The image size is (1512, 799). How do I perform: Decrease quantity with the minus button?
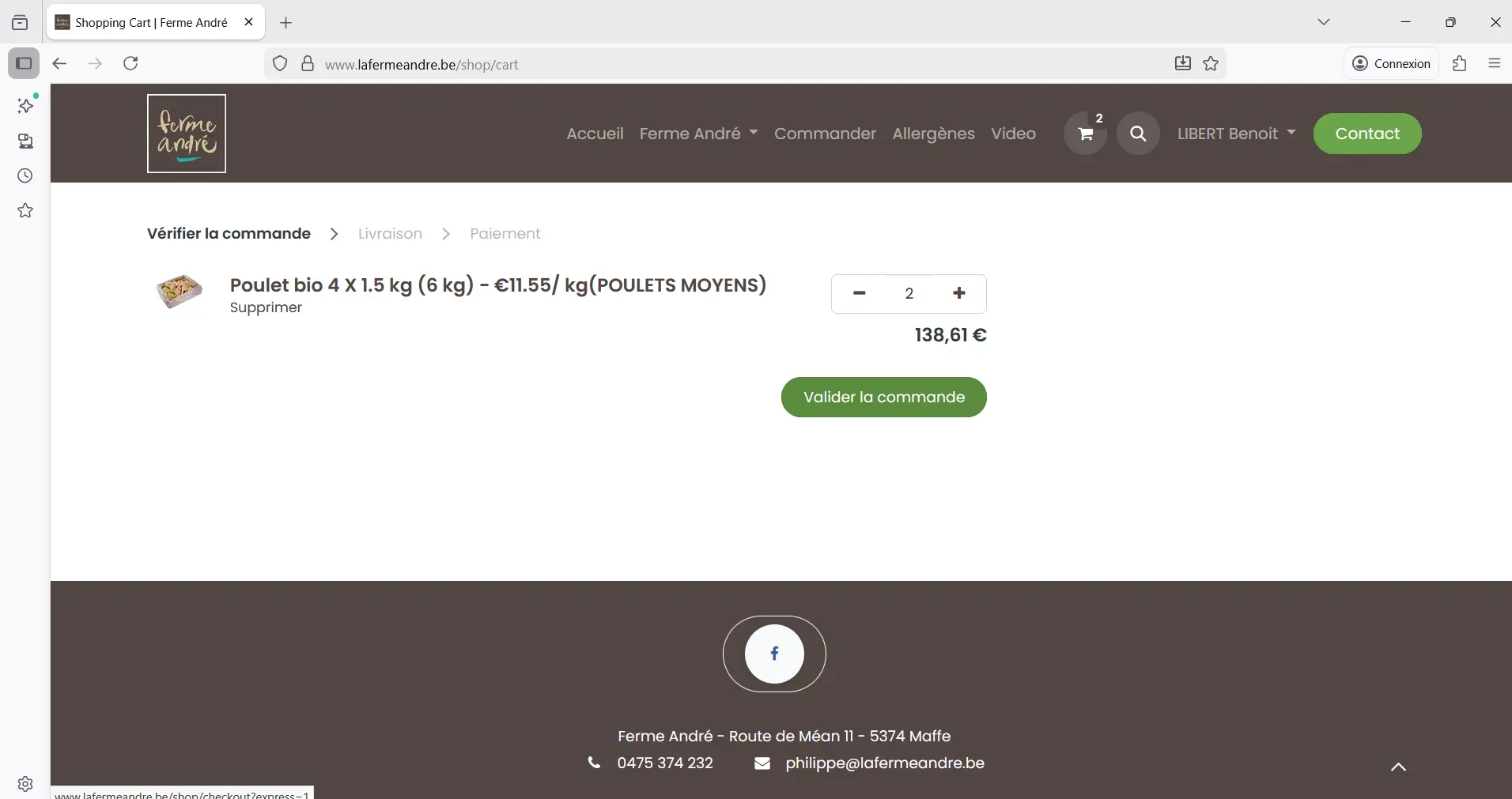coord(860,293)
